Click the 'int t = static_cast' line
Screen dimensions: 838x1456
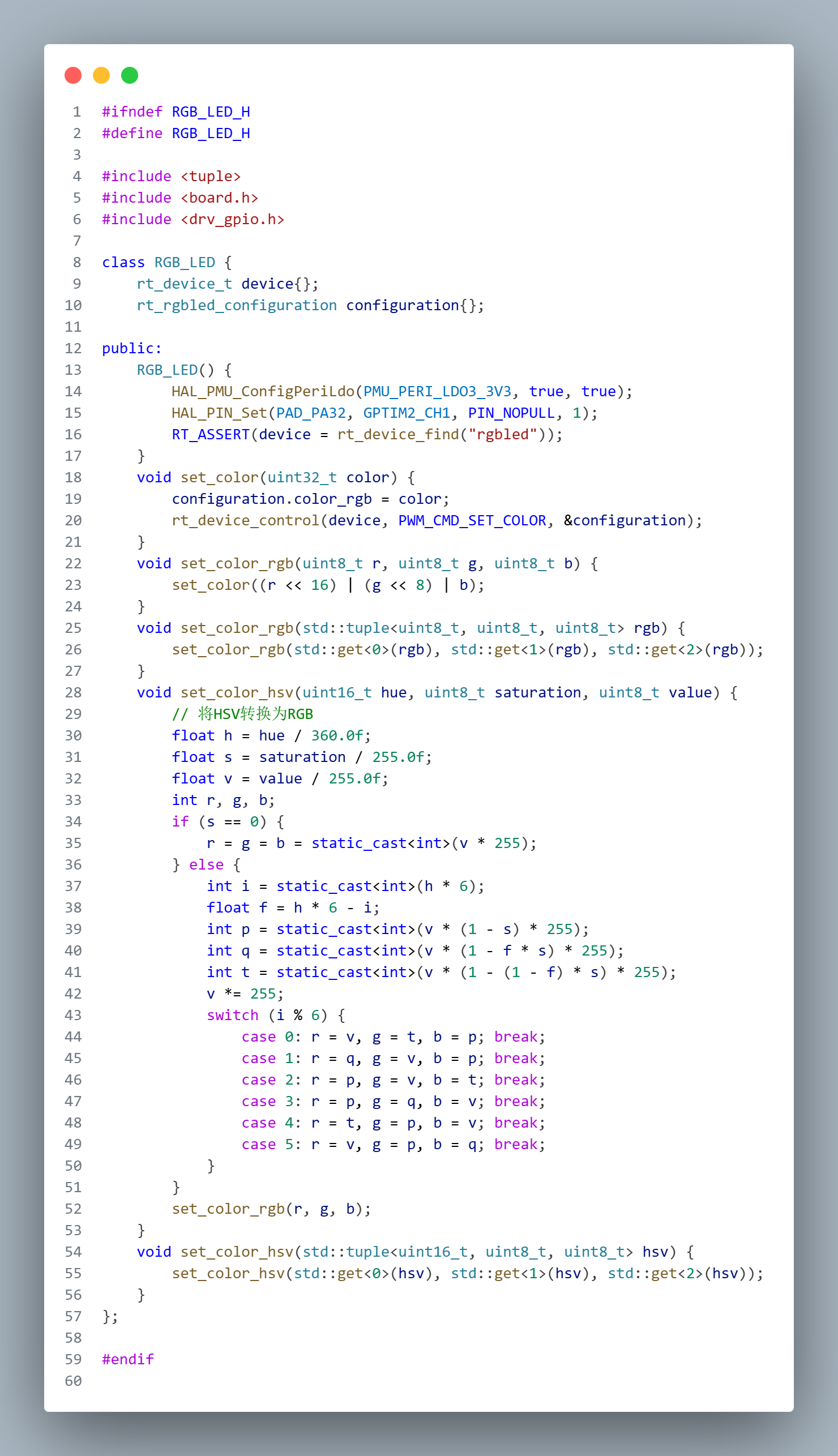point(442,972)
